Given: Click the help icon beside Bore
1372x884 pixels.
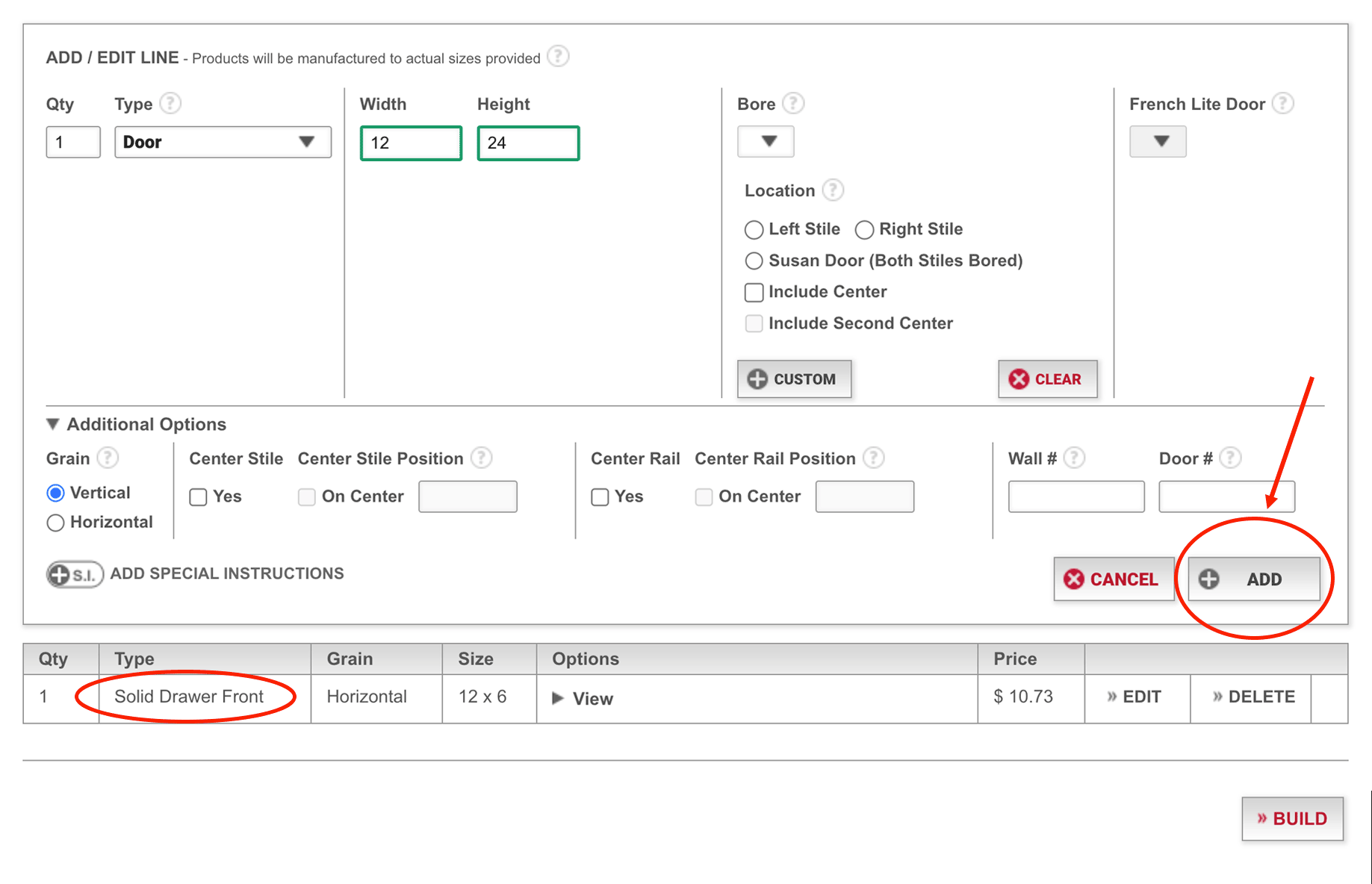Looking at the screenshot, I should 792,103.
